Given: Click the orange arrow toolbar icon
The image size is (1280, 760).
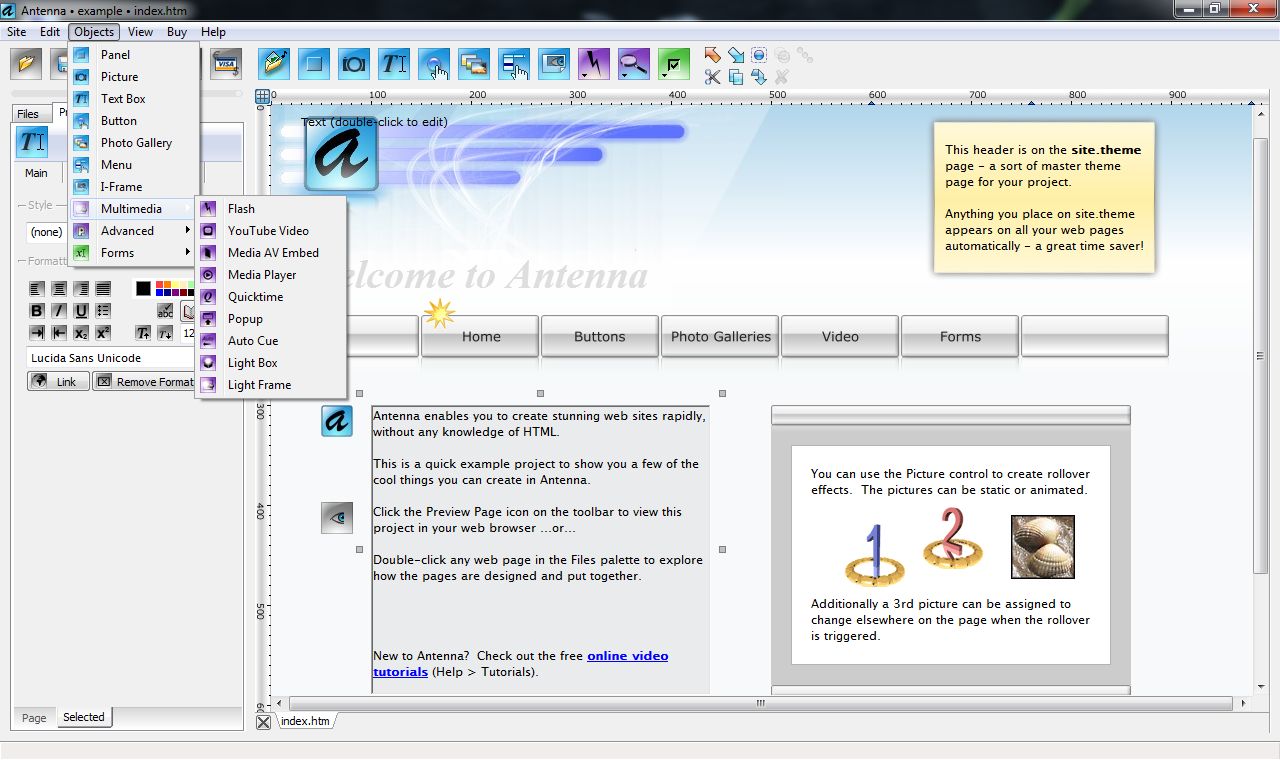Looking at the screenshot, I should tap(712, 55).
